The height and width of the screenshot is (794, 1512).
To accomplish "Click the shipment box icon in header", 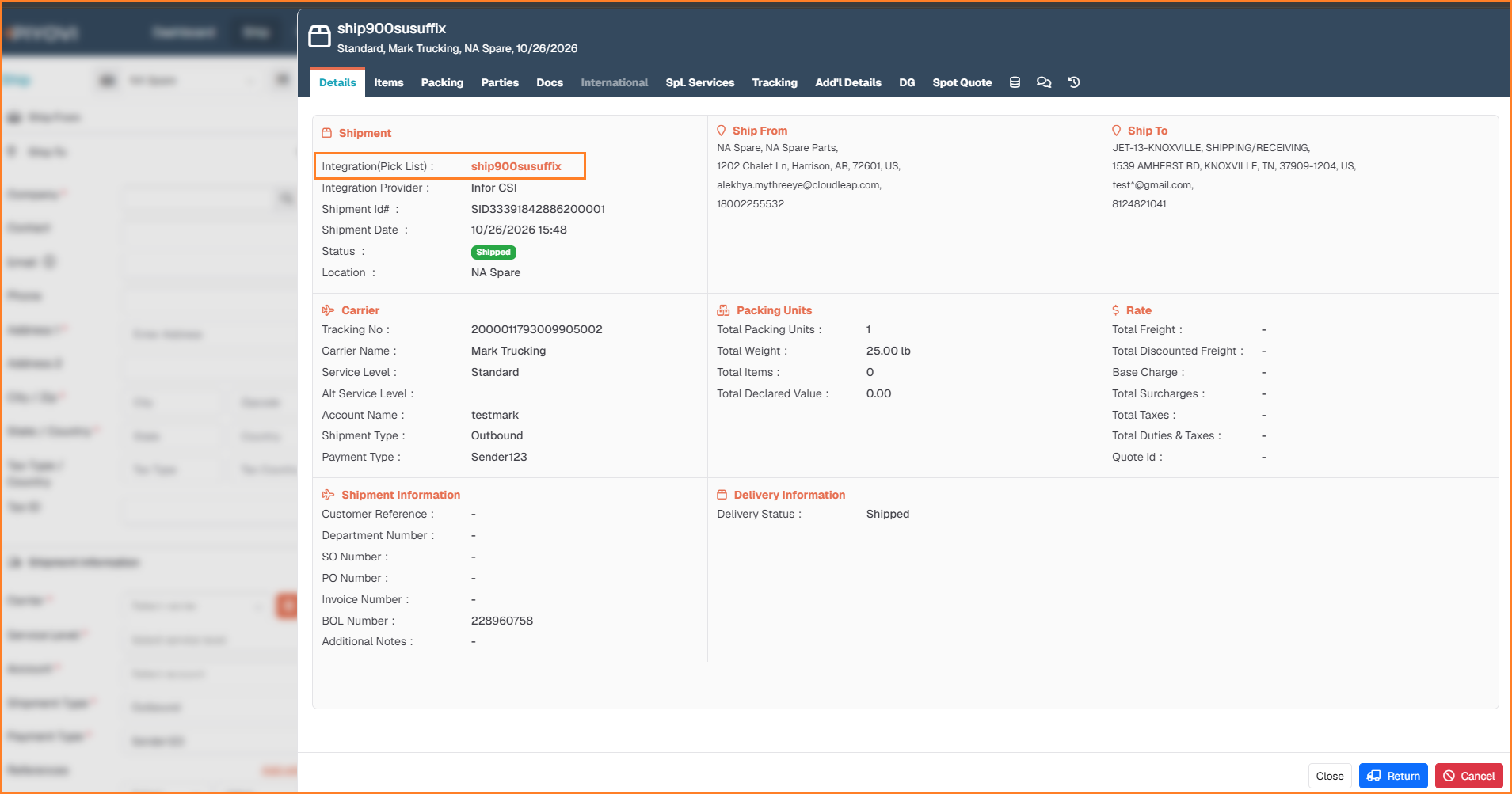I will [x=319, y=36].
